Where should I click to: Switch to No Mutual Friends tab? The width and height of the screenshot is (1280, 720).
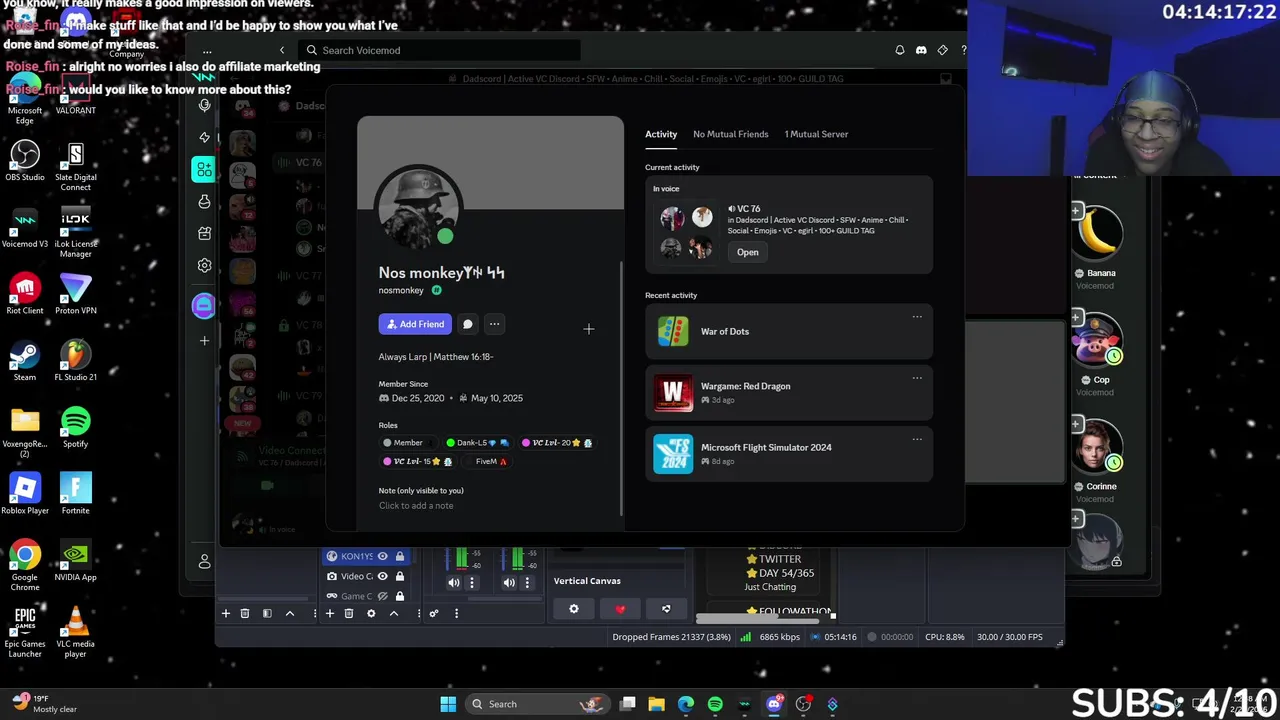pyautogui.click(x=731, y=134)
